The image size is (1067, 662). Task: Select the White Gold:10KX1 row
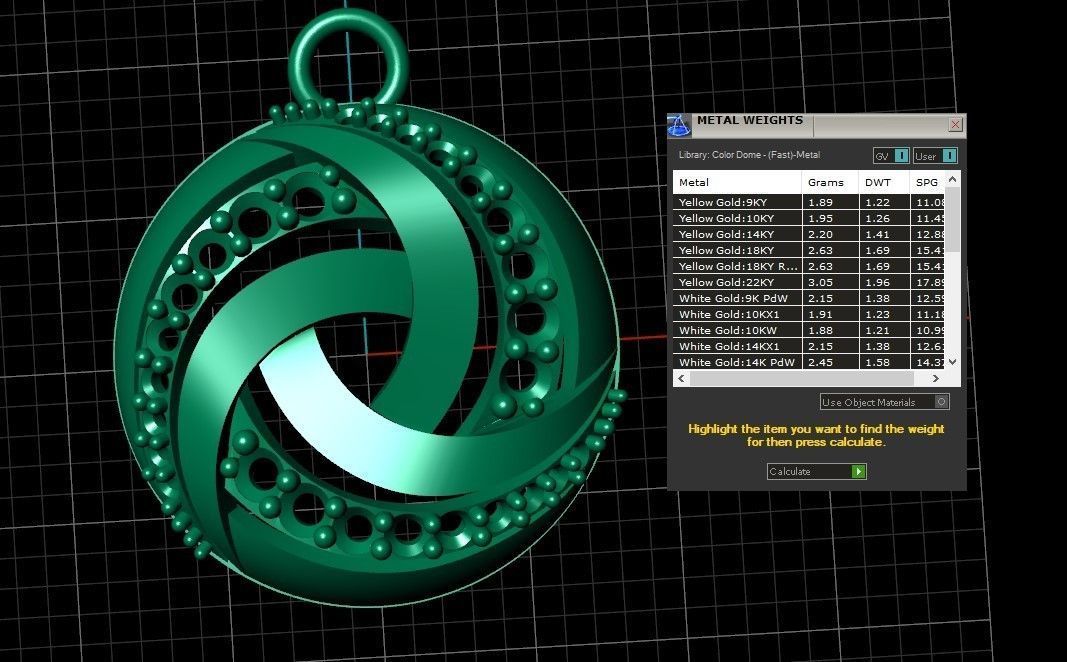[809, 314]
